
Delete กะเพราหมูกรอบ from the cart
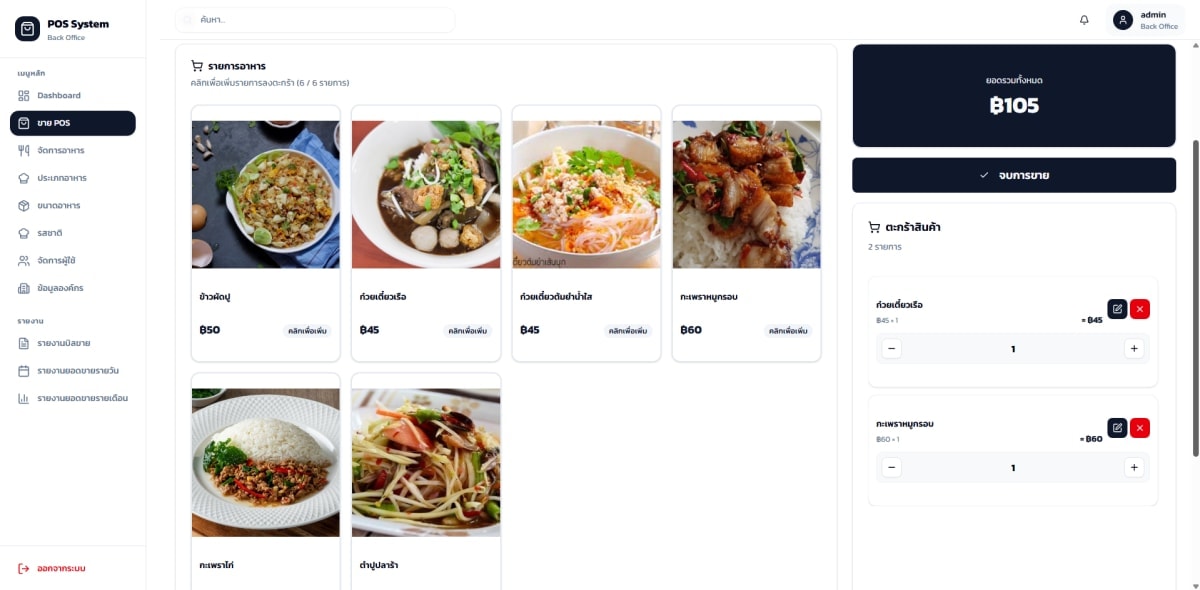tap(1140, 427)
